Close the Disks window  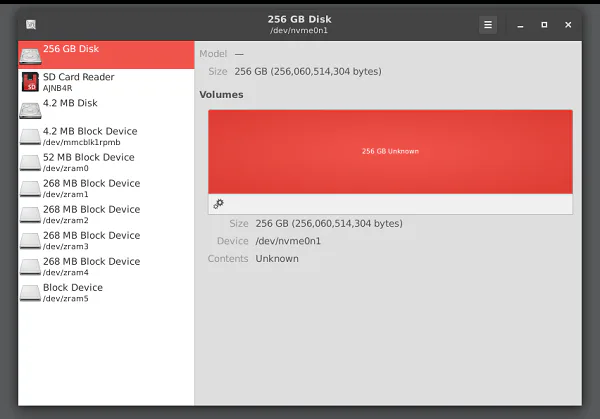(x=568, y=25)
